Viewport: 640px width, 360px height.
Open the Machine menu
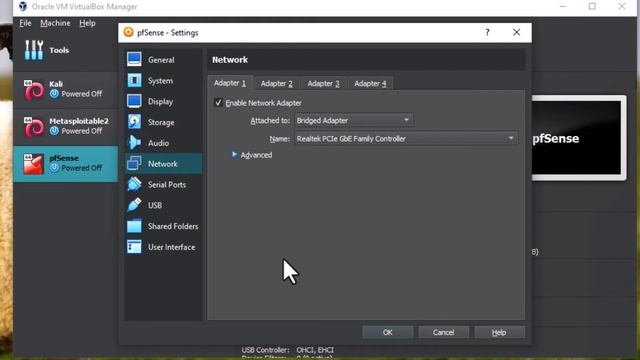point(55,23)
